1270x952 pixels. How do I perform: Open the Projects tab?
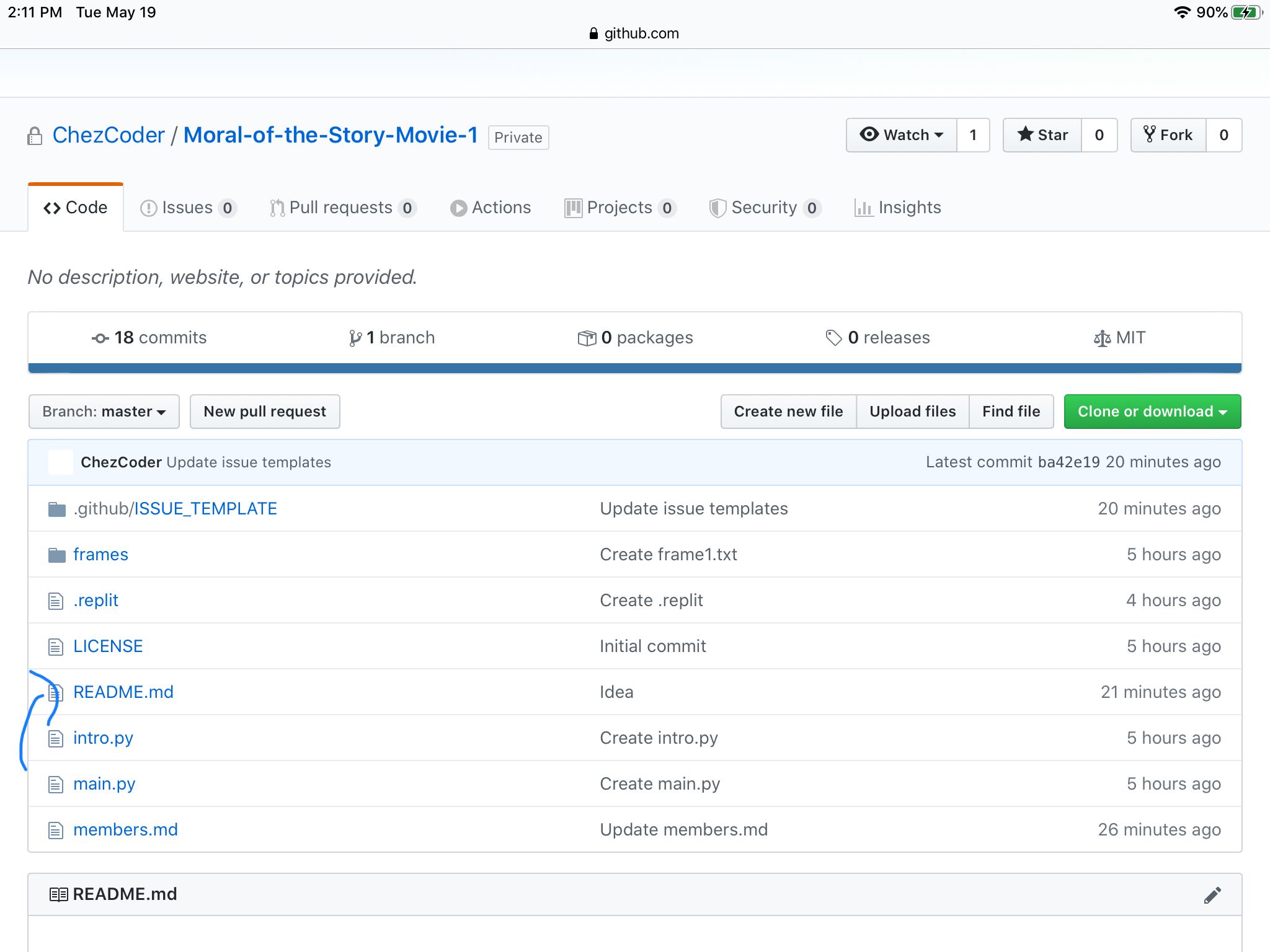click(x=620, y=208)
